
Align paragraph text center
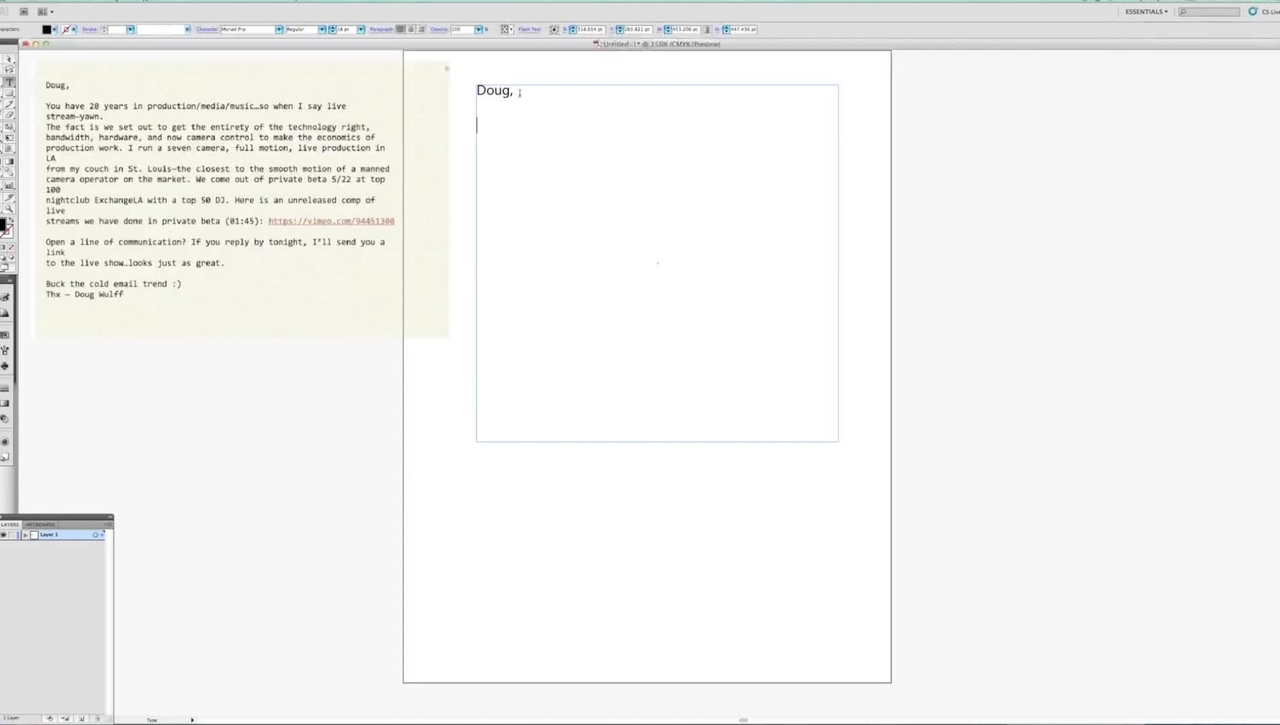click(411, 29)
